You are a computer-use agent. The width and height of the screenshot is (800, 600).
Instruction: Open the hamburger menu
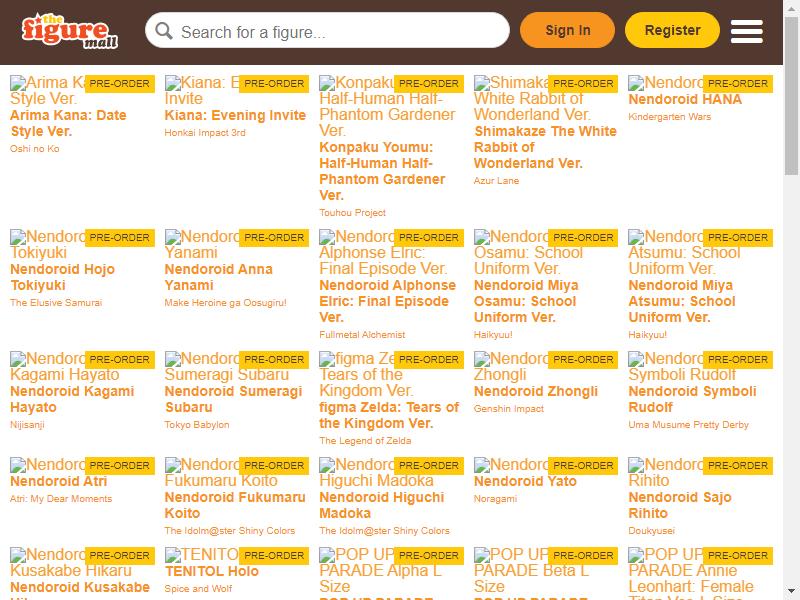click(746, 32)
